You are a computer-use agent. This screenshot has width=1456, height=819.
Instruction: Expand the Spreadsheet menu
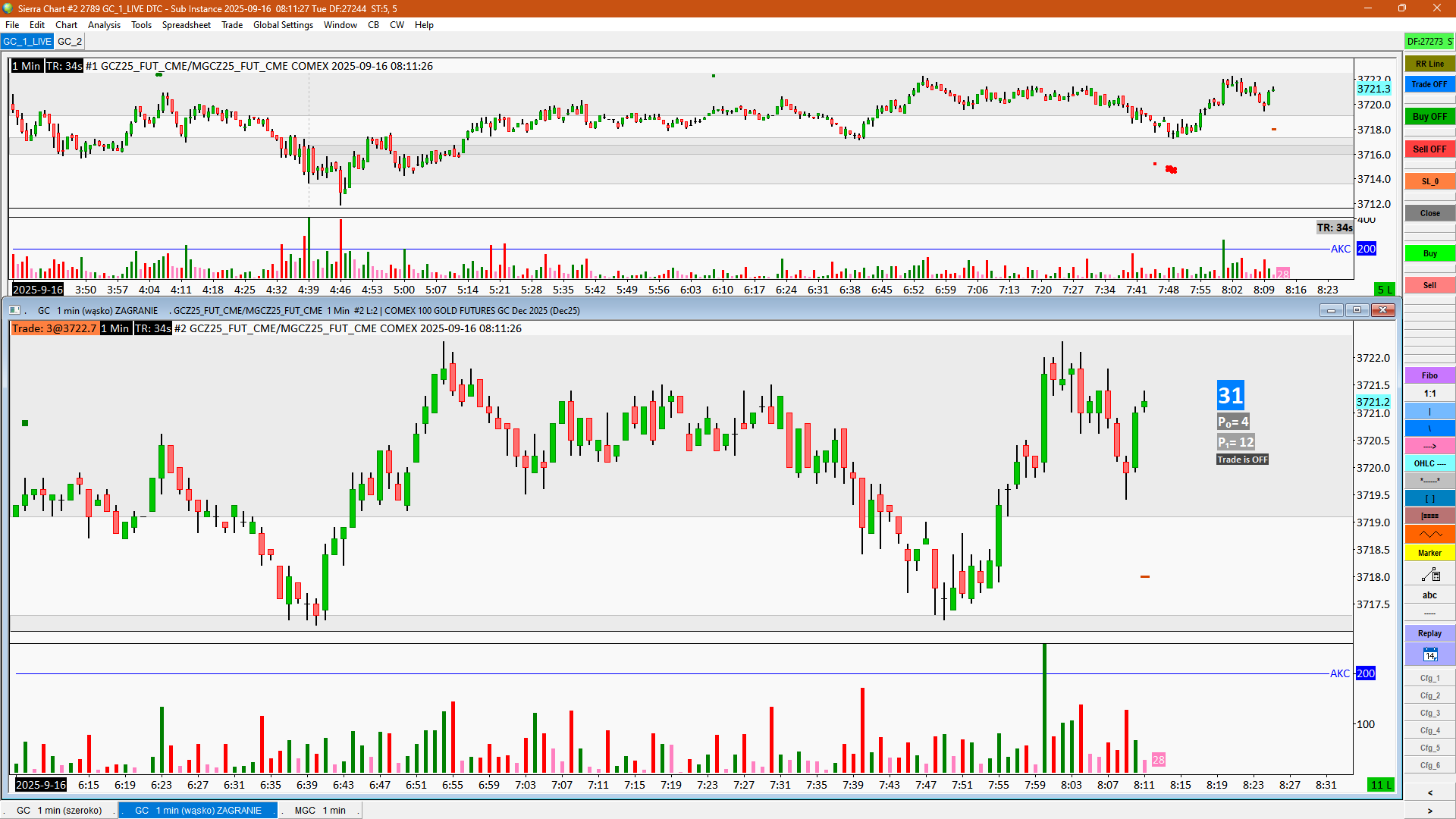click(186, 25)
